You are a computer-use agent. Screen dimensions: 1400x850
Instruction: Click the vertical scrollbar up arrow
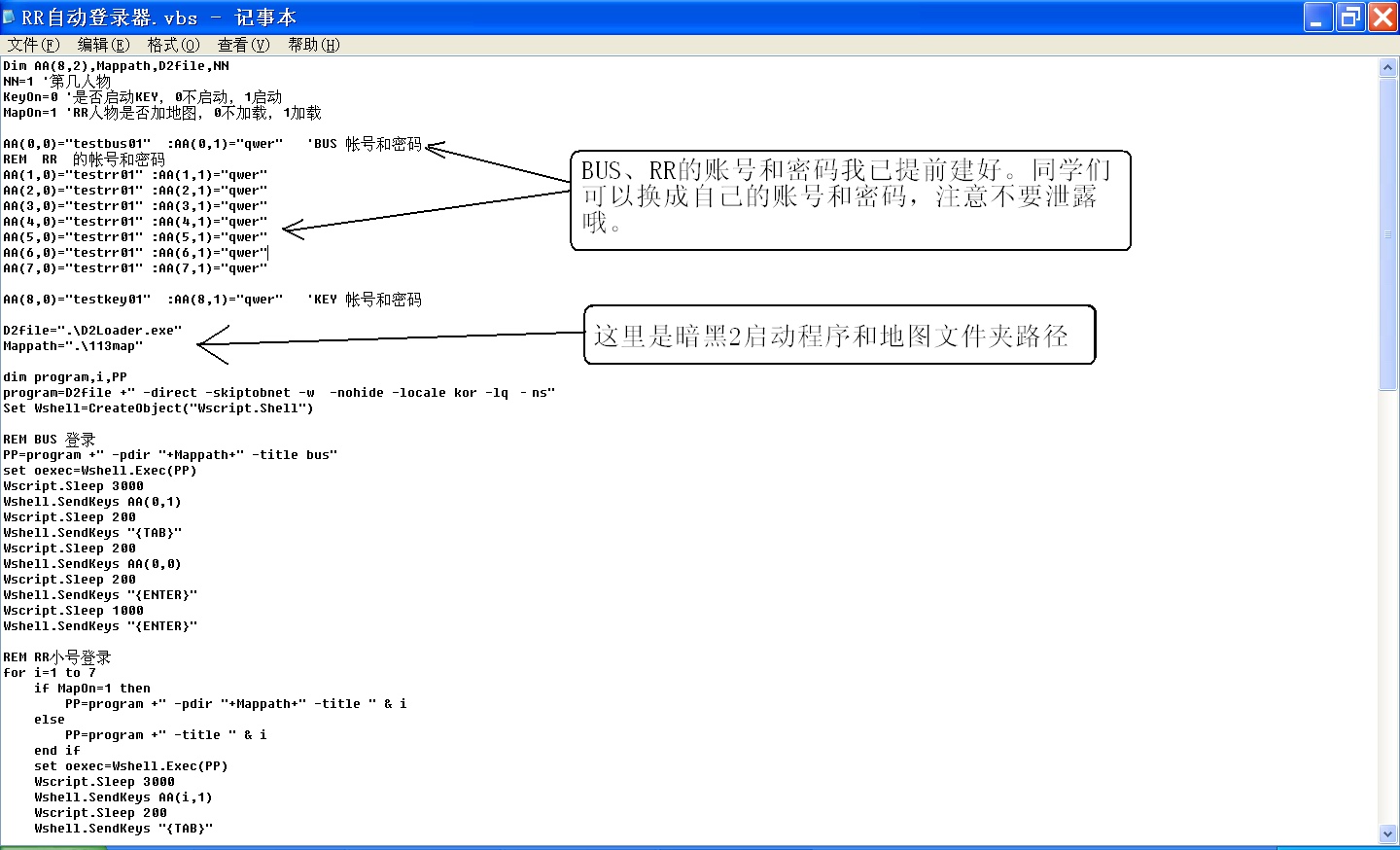(x=1388, y=67)
